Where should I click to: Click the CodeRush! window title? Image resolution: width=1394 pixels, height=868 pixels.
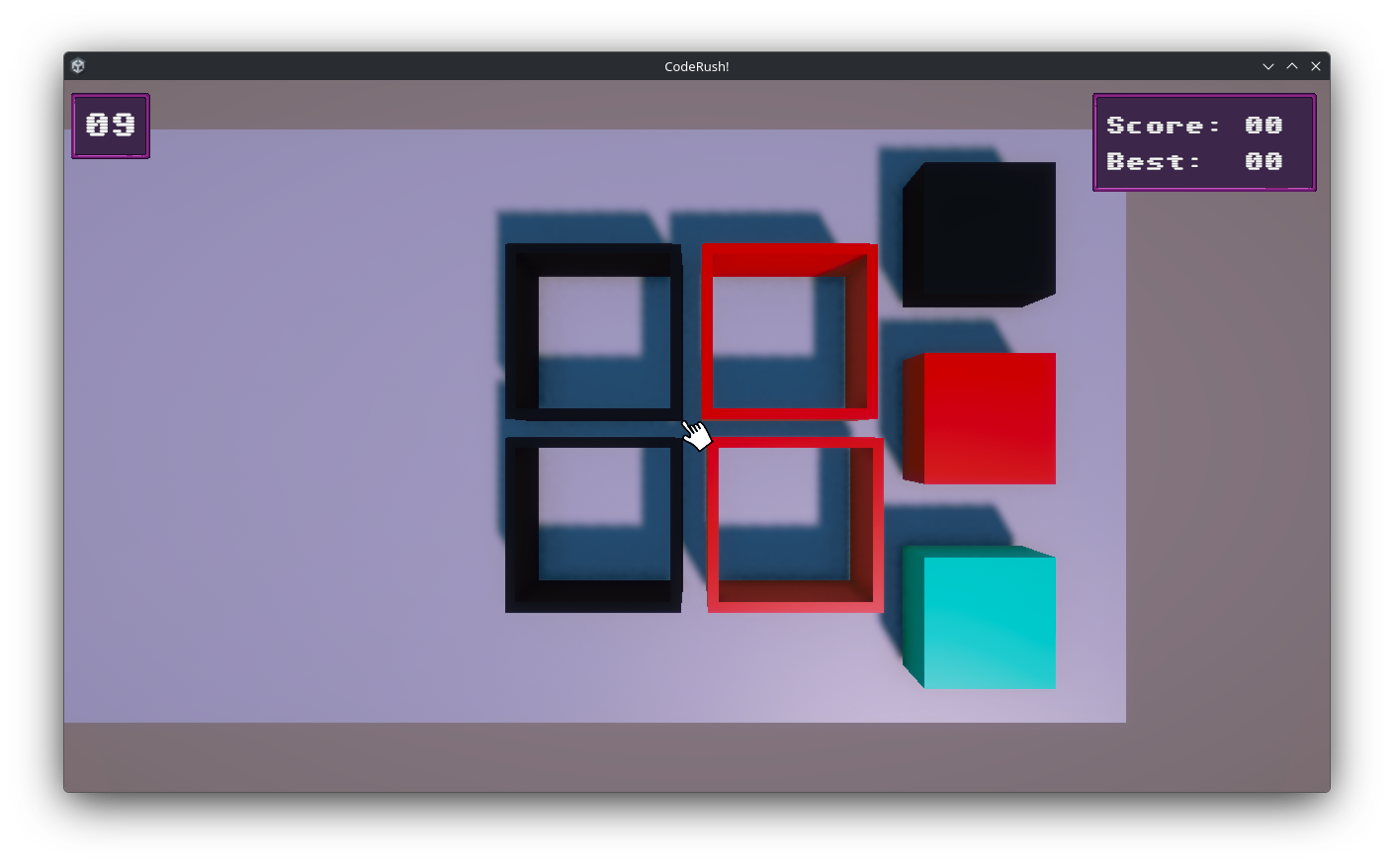click(x=697, y=66)
